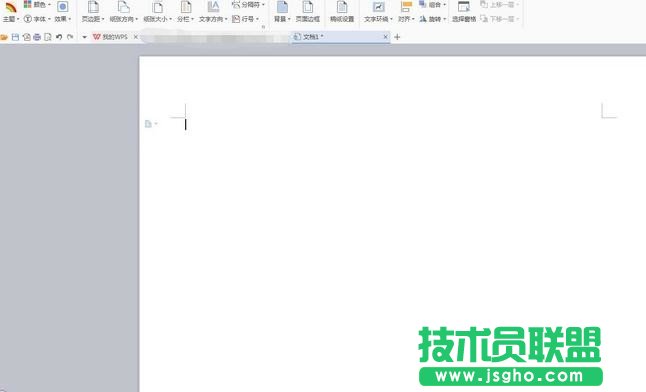Open the 纸张方向 paper orientation options
The image size is (646, 392).
124,12
